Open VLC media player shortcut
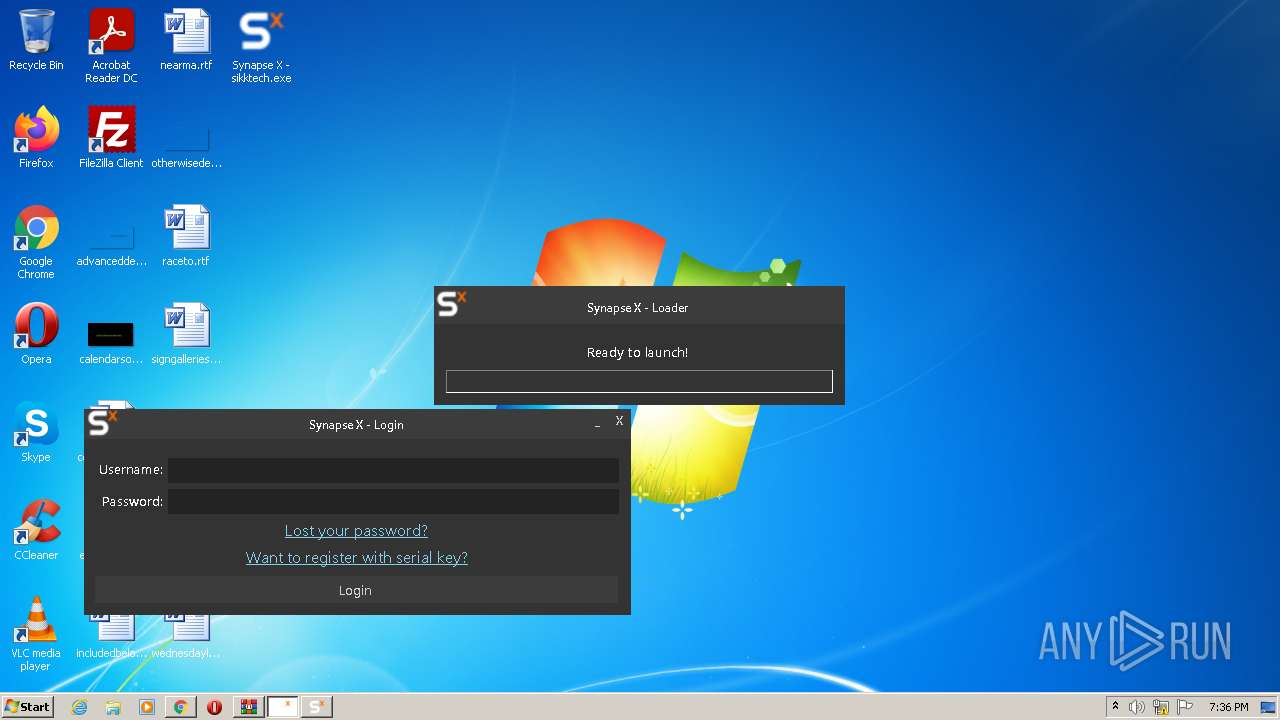This screenshot has height=720, width=1280. click(x=36, y=635)
